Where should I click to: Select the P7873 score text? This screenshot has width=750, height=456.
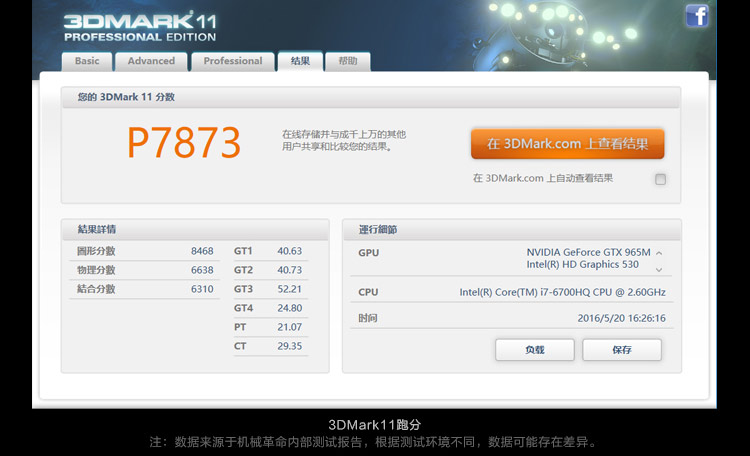184,143
